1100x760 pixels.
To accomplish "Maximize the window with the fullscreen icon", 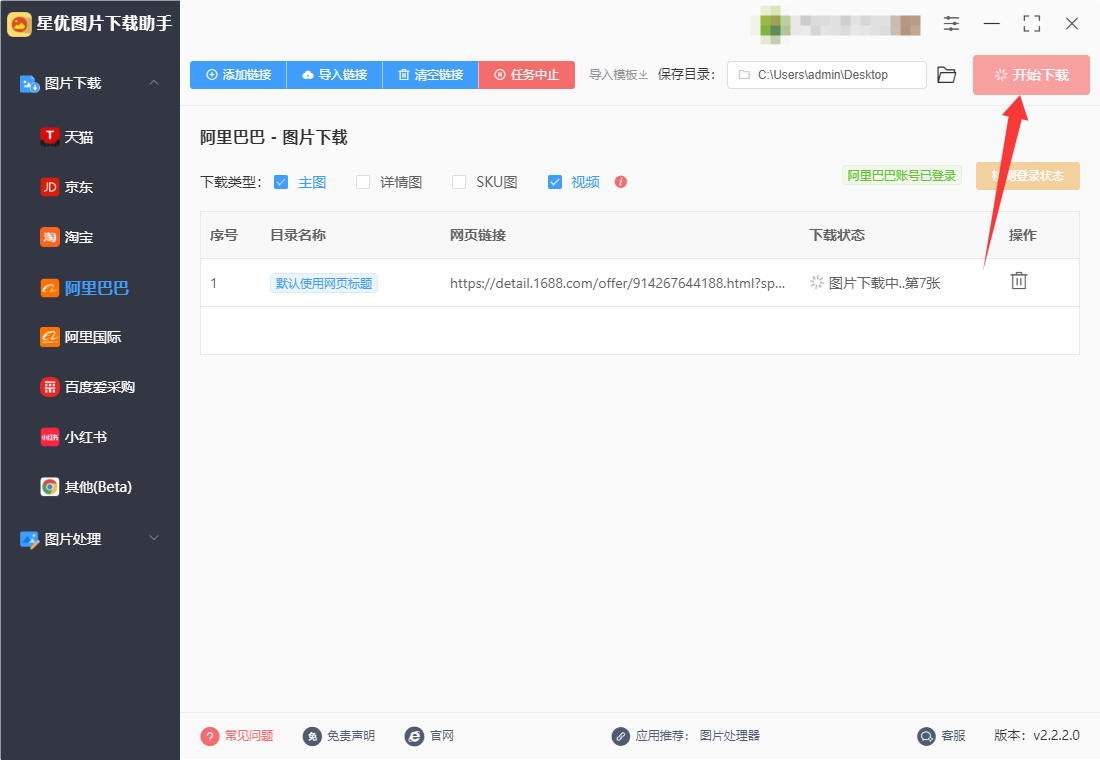I will click(1031, 24).
